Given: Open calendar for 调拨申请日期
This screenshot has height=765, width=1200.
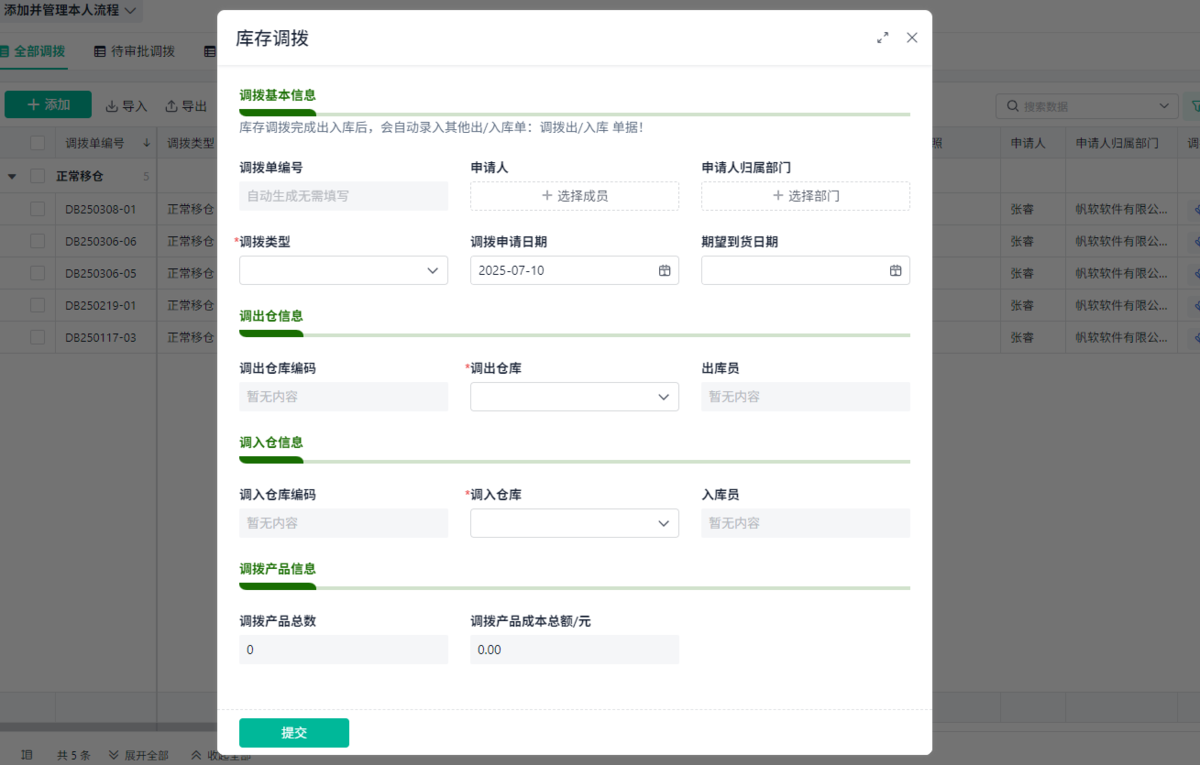Looking at the screenshot, I should 664,271.
